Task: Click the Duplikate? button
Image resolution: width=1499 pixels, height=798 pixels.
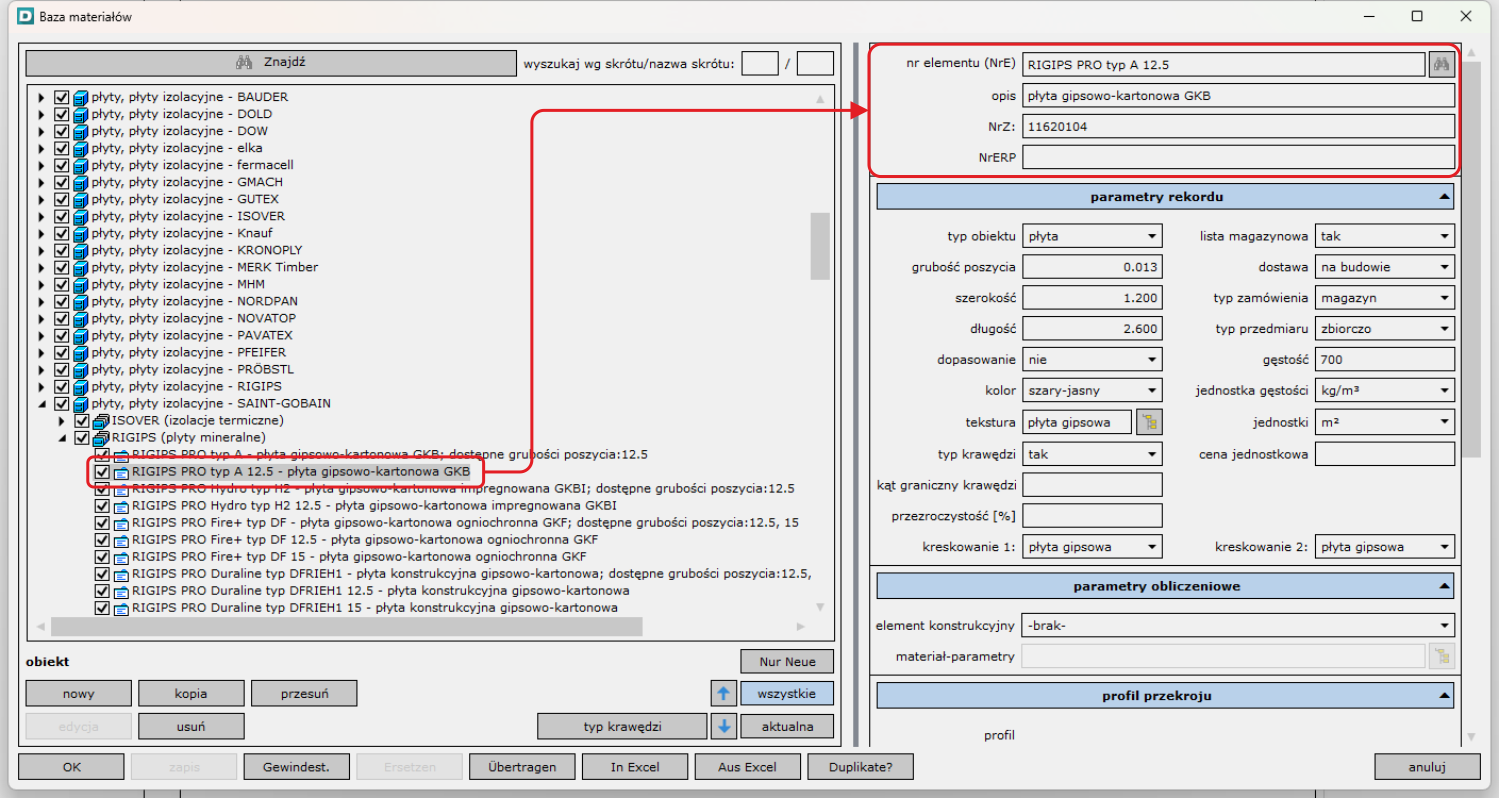Action: coord(861,767)
